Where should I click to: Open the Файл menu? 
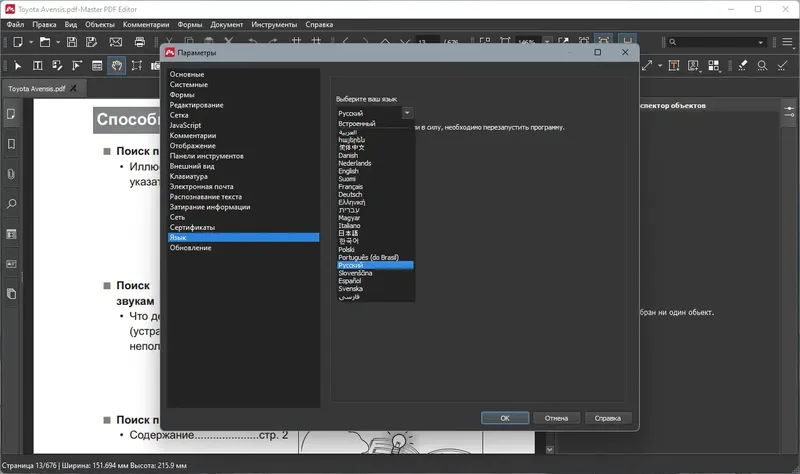click(x=15, y=24)
